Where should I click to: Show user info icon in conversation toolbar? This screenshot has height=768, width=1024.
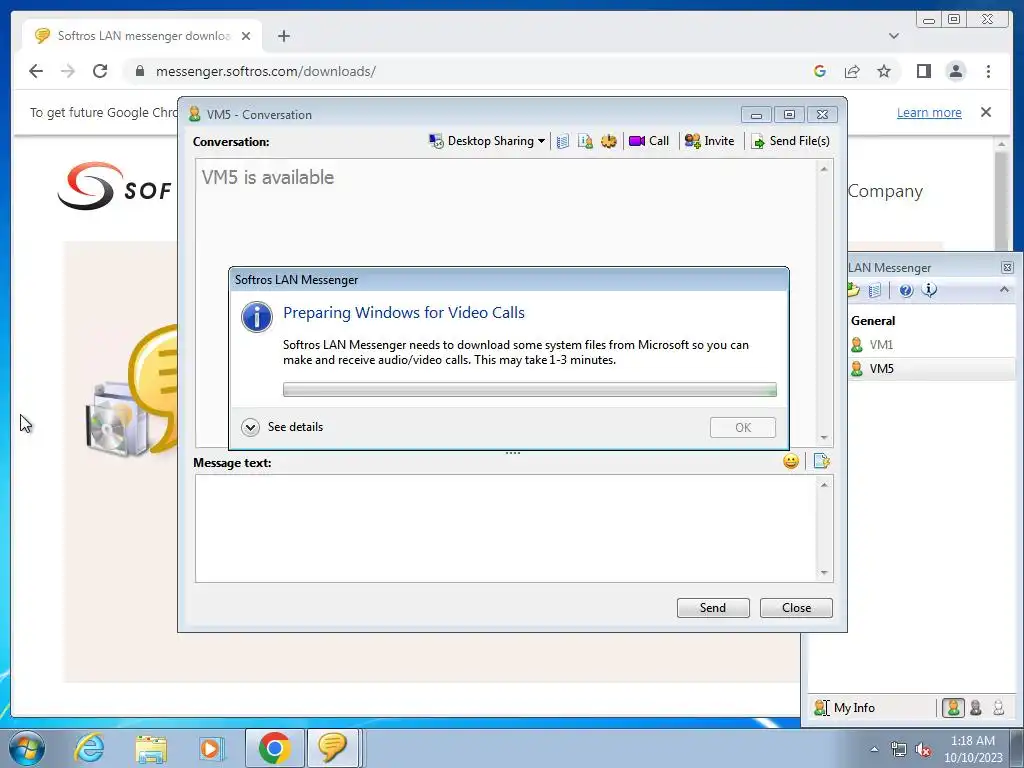[585, 141]
